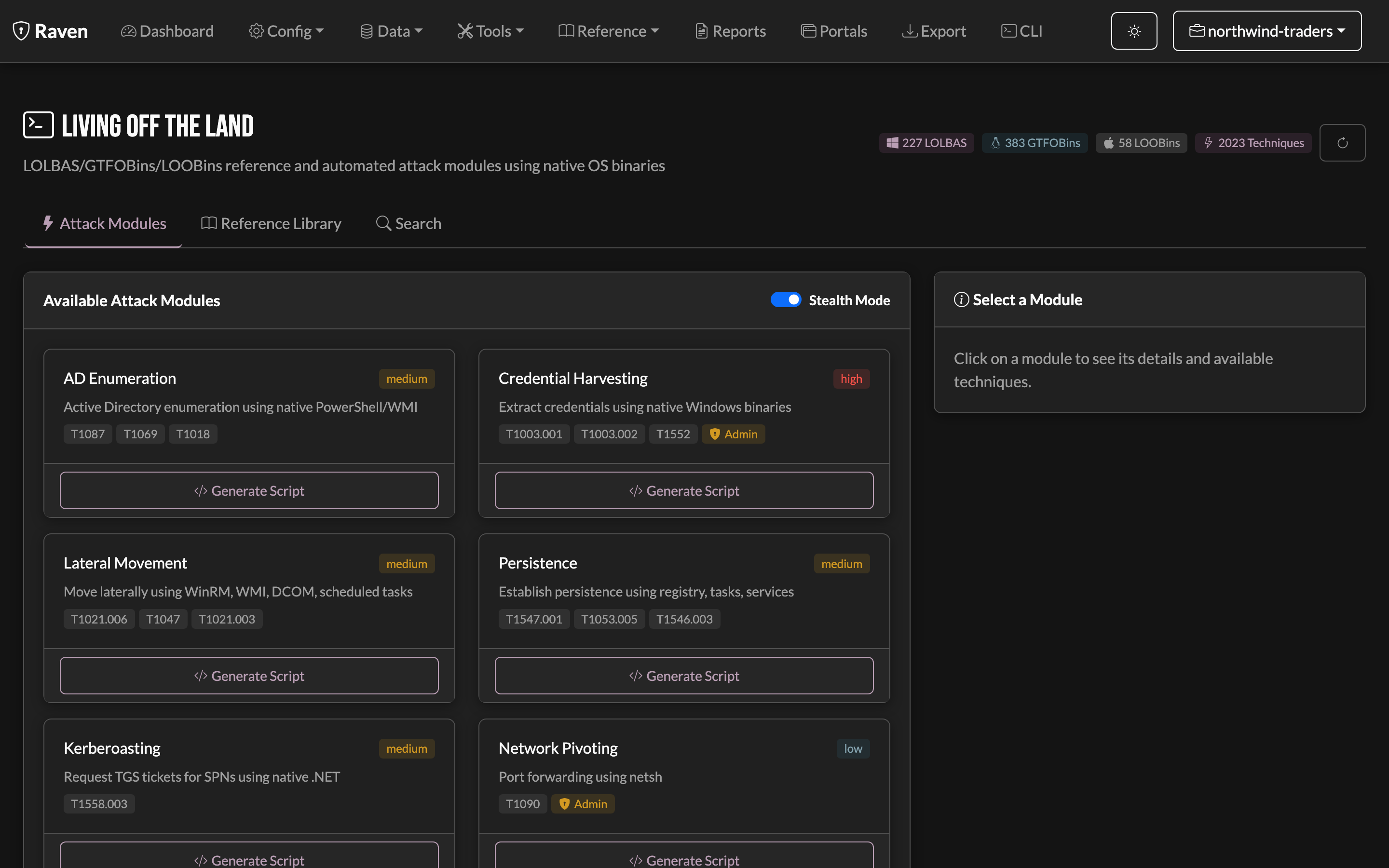
Task: Open the northwind-traders workspace dropdown
Action: coord(1267,31)
